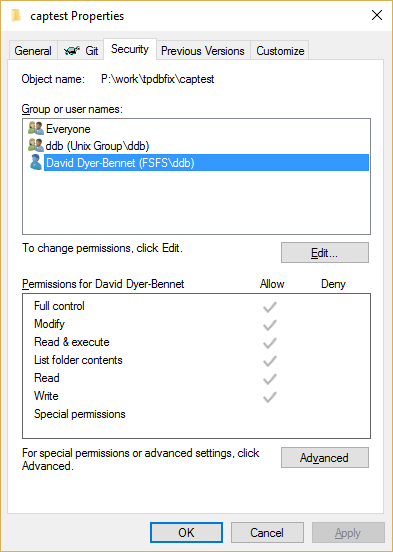Close the captest Properties window

tap(377, 15)
